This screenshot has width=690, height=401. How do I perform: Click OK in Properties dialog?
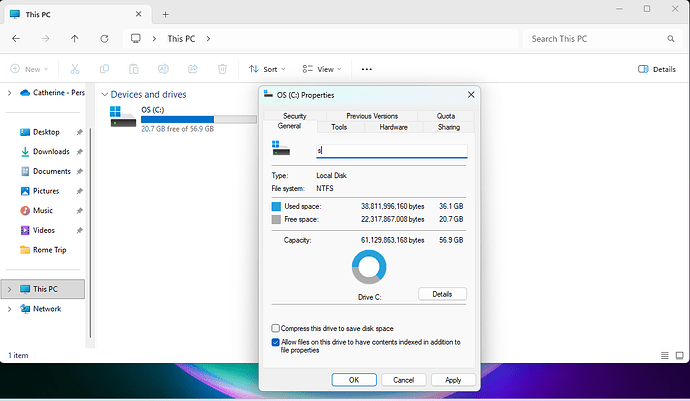click(354, 380)
